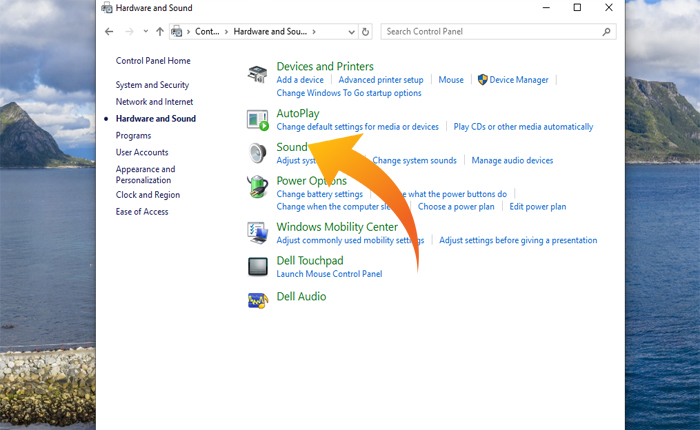This screenshot has width=700, height=430.
Task: Refresh the Control Panel view
Action: 365,32
